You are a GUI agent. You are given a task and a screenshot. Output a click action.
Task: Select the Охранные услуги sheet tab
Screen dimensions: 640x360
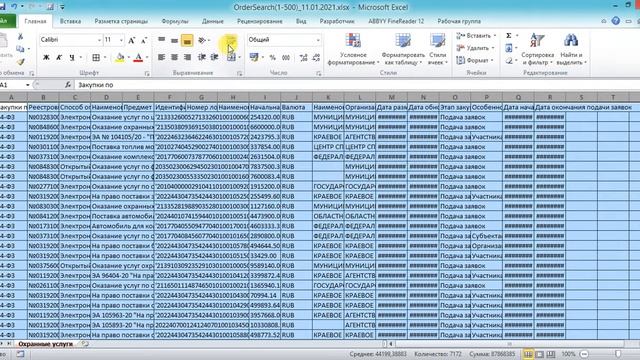[x=45, y=344]
